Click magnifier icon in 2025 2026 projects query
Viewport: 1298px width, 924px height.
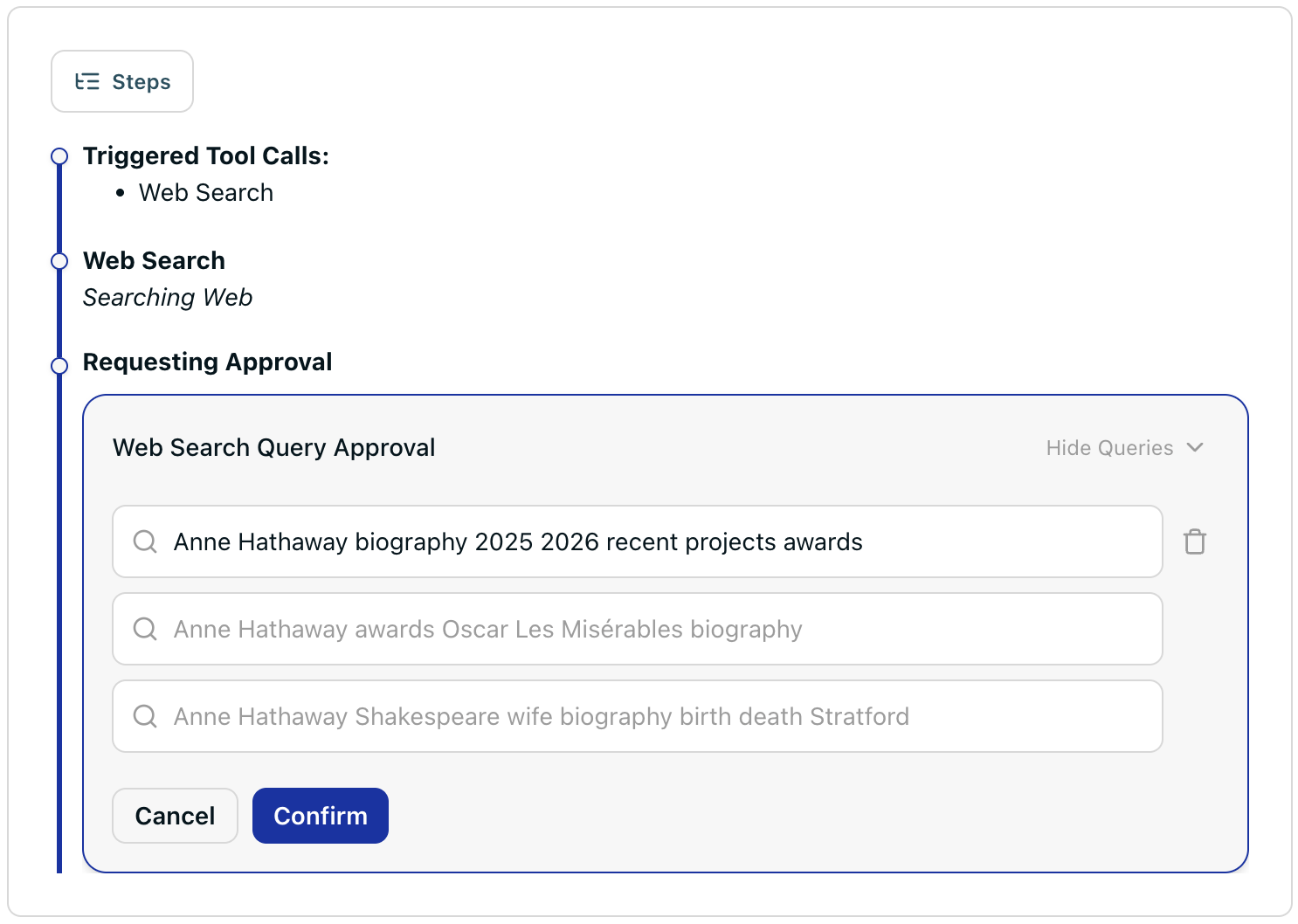click(x=145, y=541)
